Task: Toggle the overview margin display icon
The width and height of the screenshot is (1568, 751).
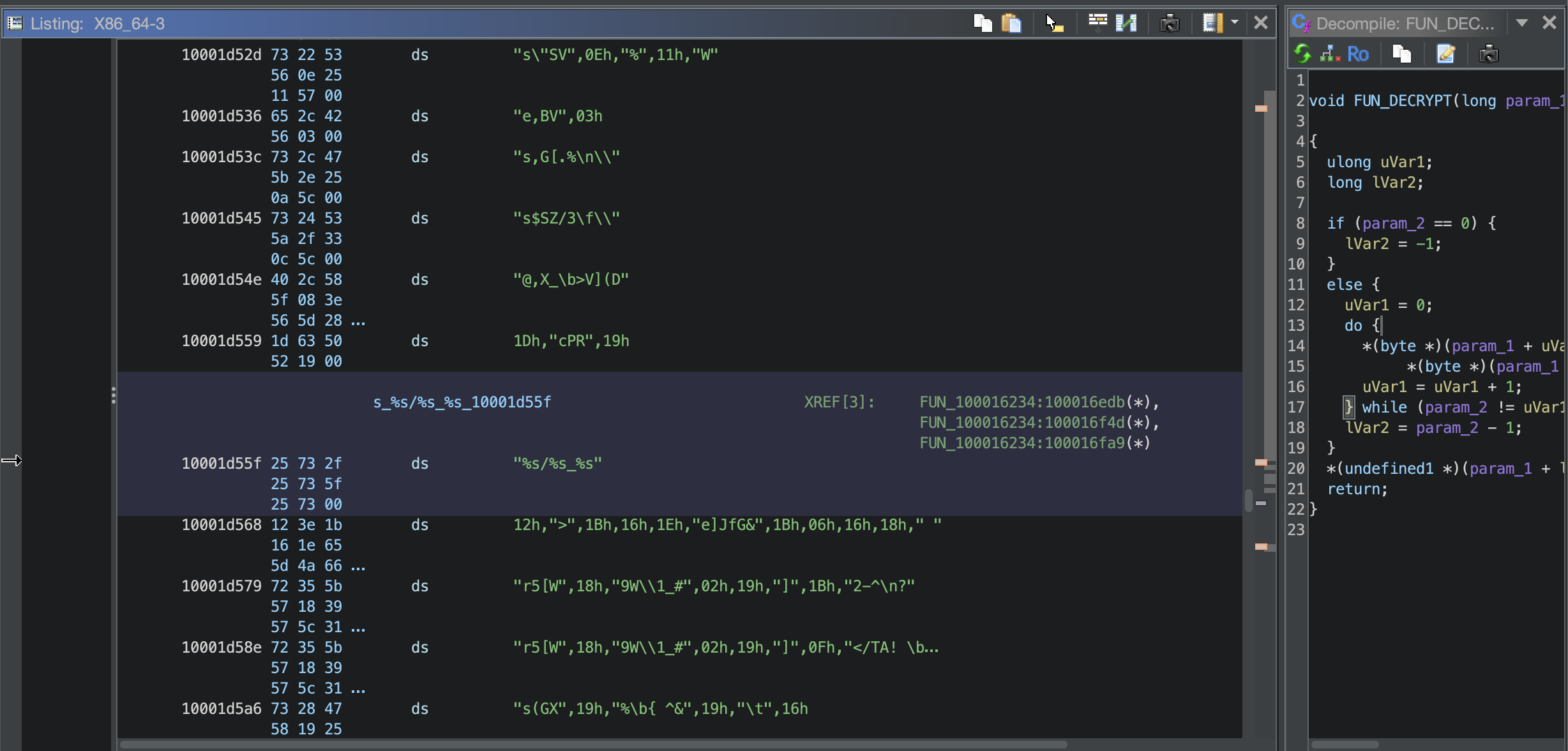Action: pos(1212,24)
